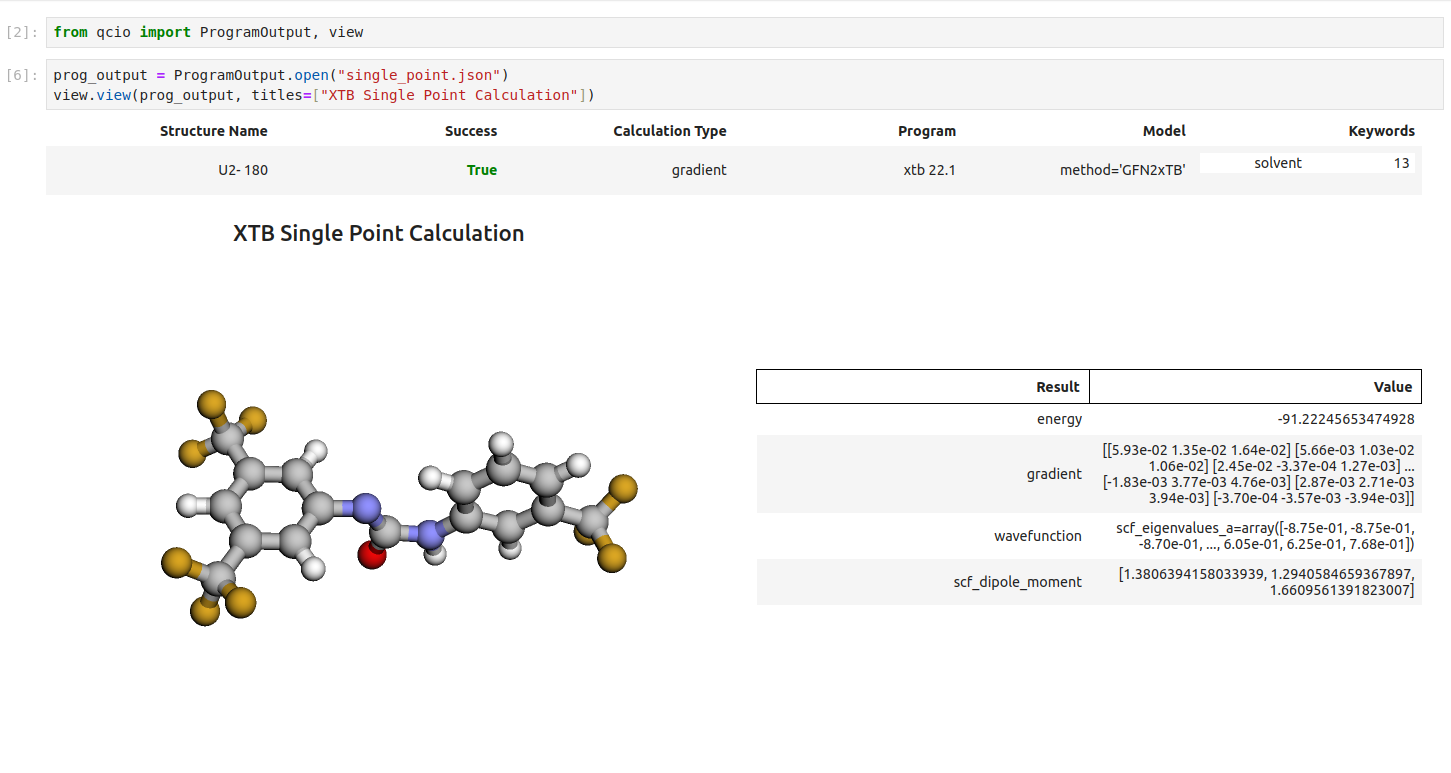Click the method='GFN2xTB' model value
Screen dimensions: 1451x773
1122,170
